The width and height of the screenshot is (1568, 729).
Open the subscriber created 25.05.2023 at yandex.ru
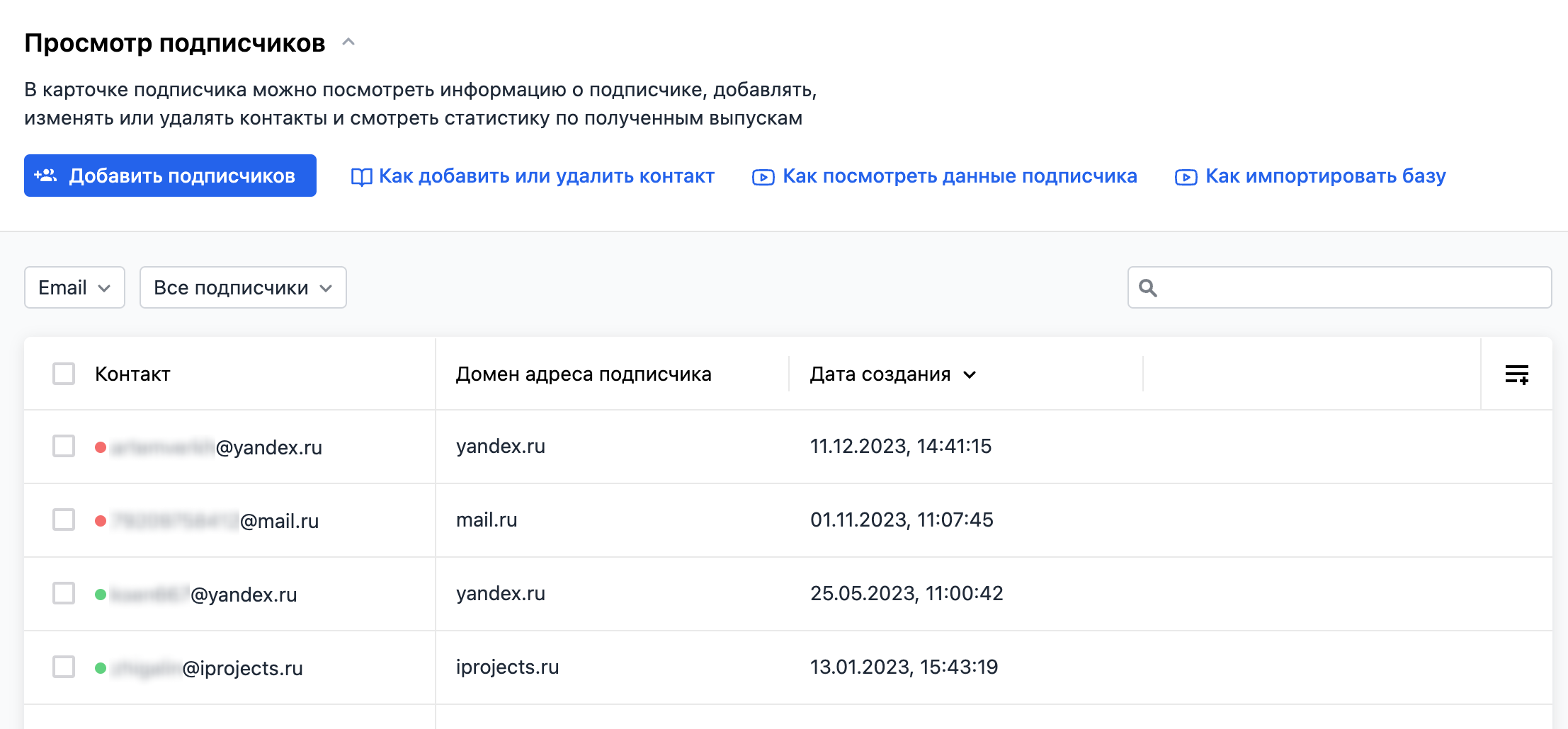(x=244, y=595)
